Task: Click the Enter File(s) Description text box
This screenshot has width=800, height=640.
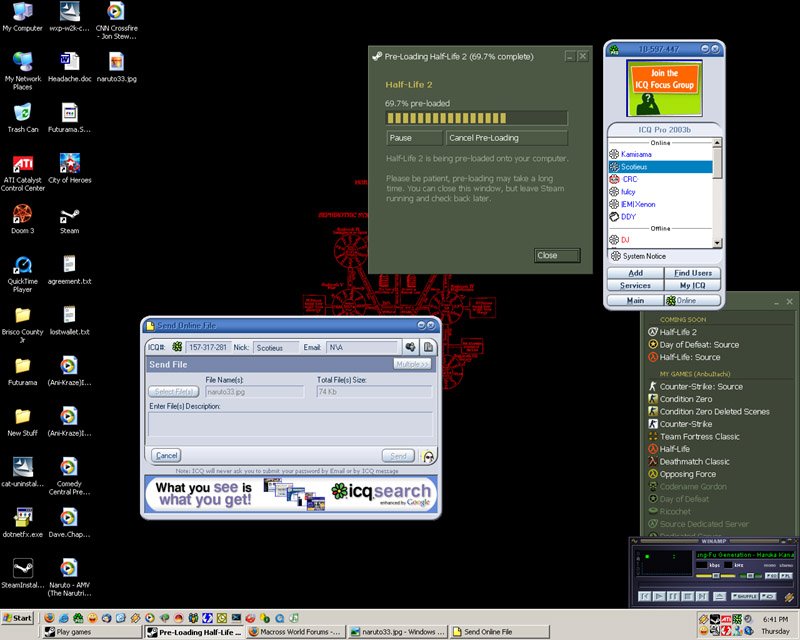Action: pos(290,425)
